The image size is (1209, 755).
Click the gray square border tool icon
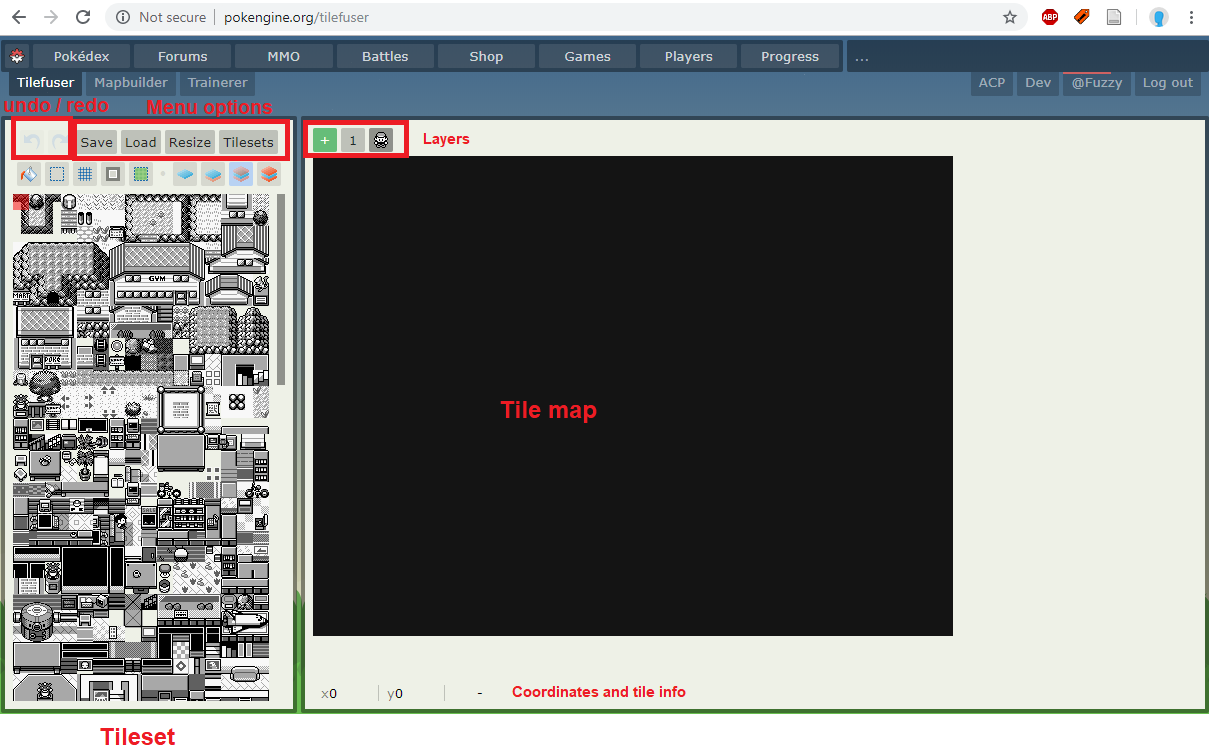(113, 174)
